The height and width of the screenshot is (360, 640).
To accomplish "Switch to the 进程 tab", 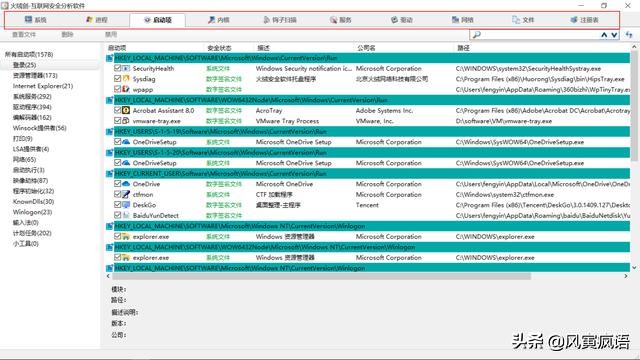I will point(97,20).
